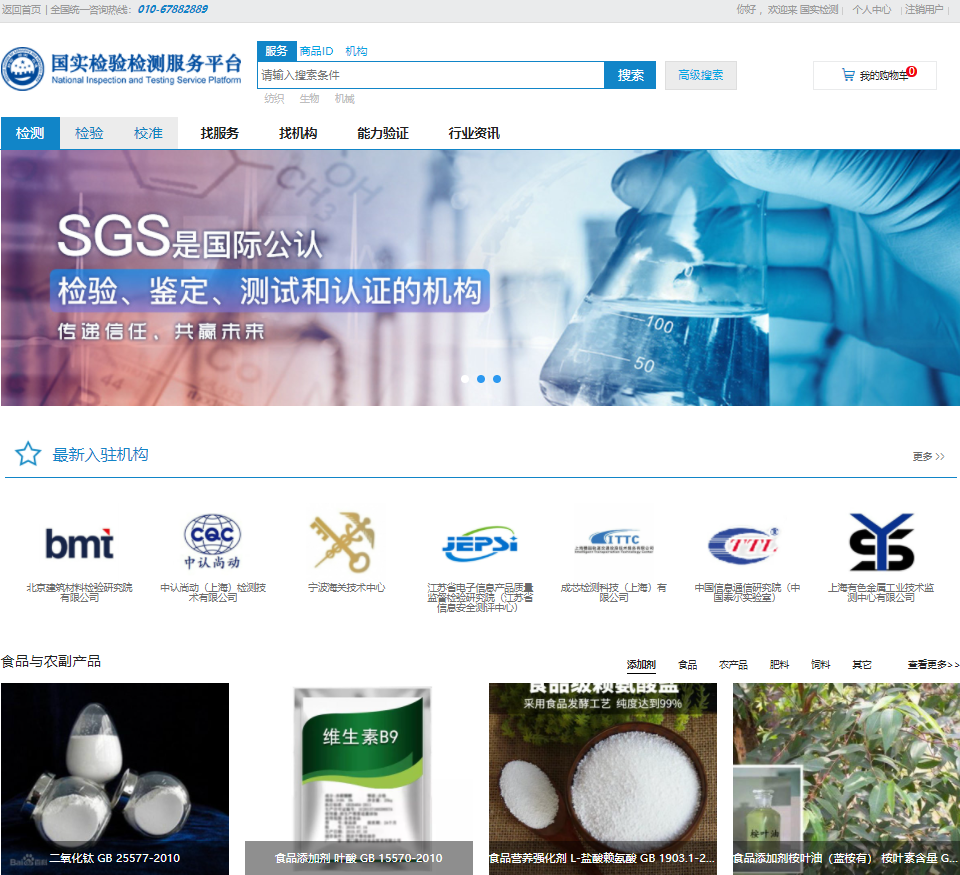Click the hotline number 010-67882889
This screenshot has height=875, width=960.
click(173, 9)
